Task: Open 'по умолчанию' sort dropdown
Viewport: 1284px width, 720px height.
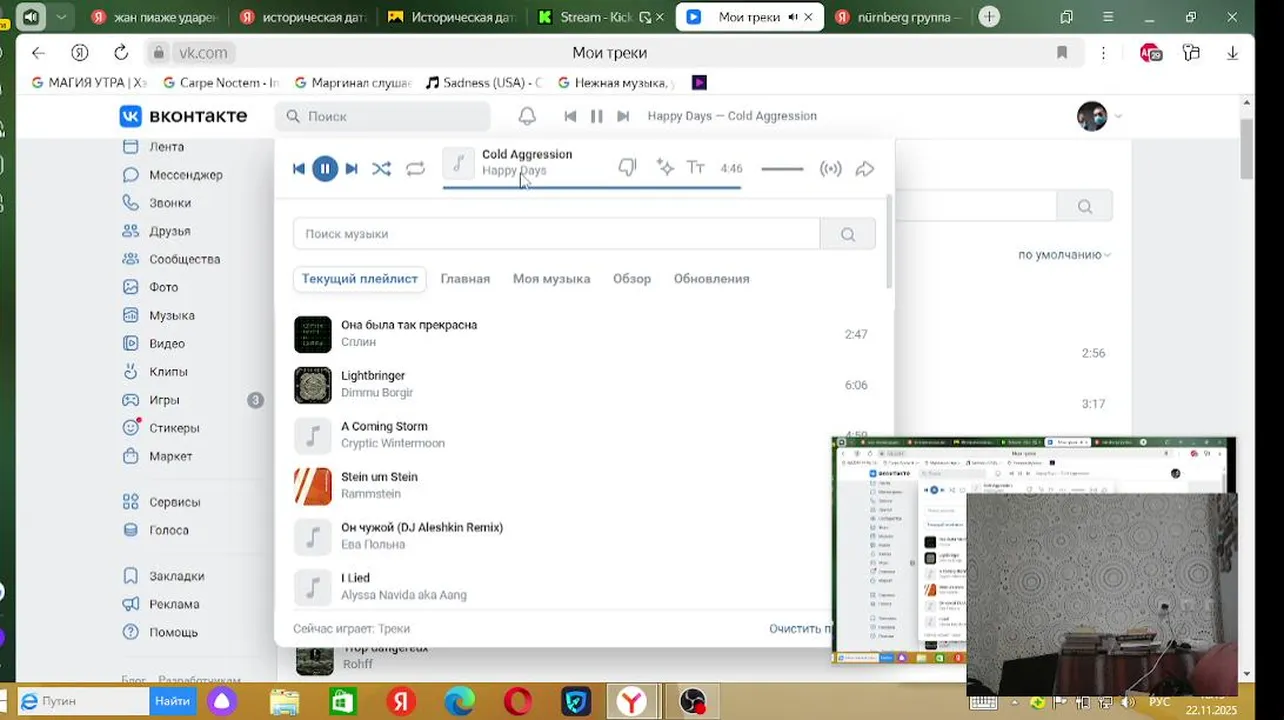Action: point(1065,255)
